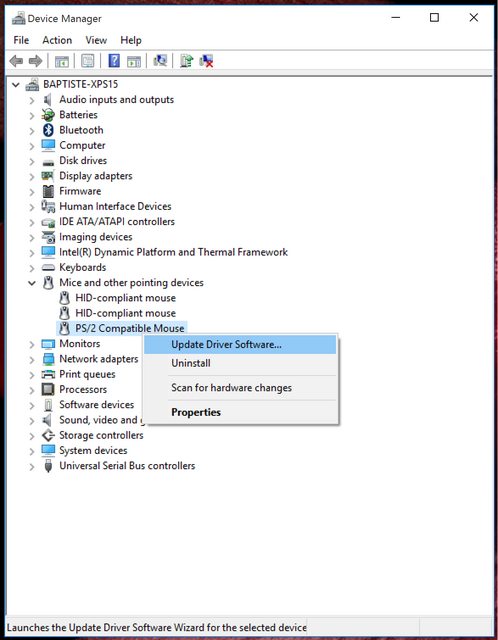Select the Sound, video category label
The height and width of the screenshot is (640, 498).
100,420
